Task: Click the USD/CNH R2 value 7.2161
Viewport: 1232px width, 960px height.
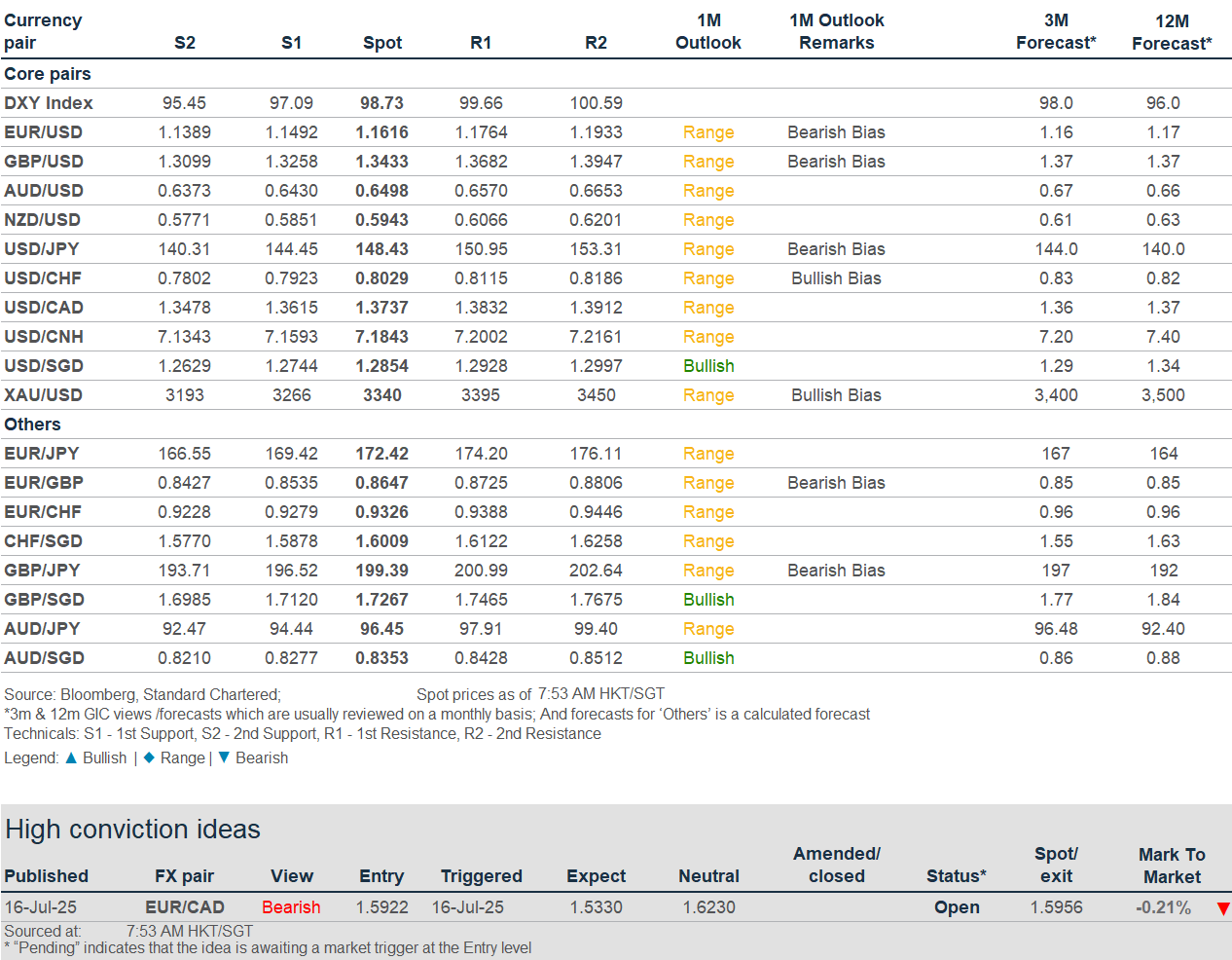Action: coord(596,337)
